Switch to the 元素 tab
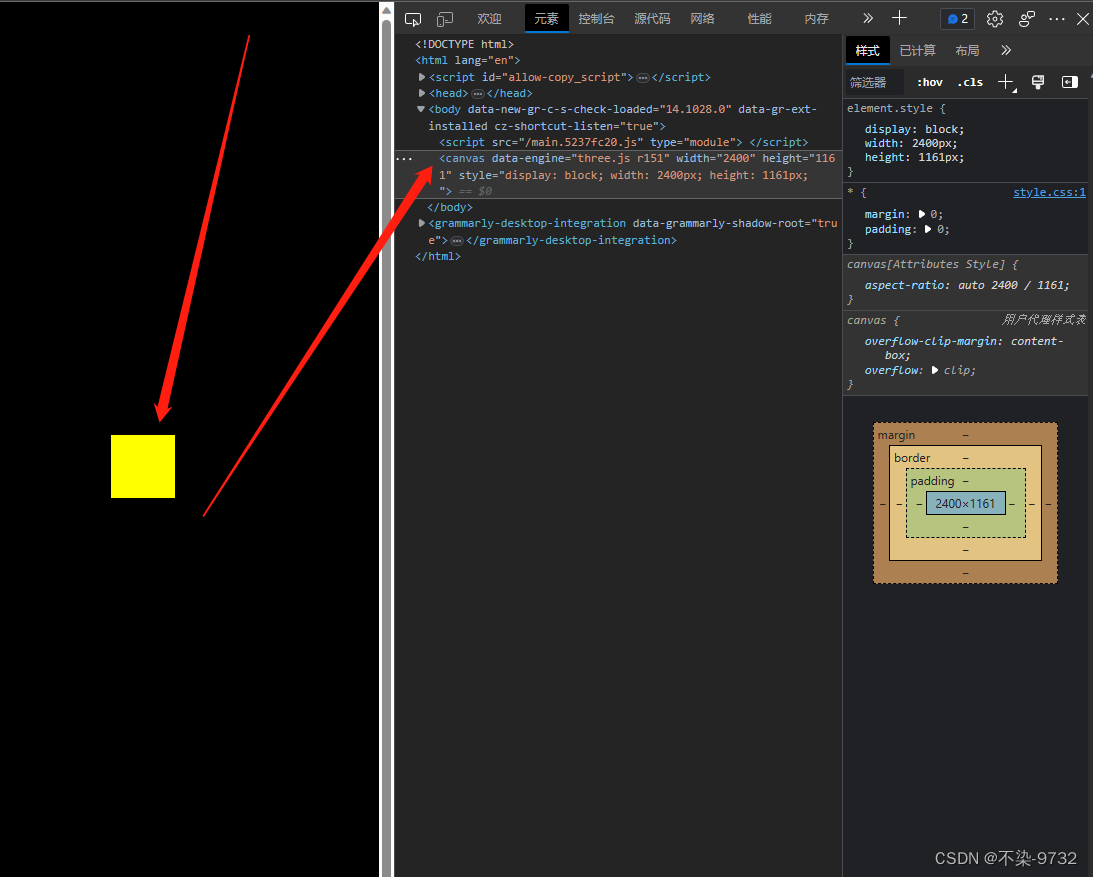The image size is (1093, 877). (546, 19)
